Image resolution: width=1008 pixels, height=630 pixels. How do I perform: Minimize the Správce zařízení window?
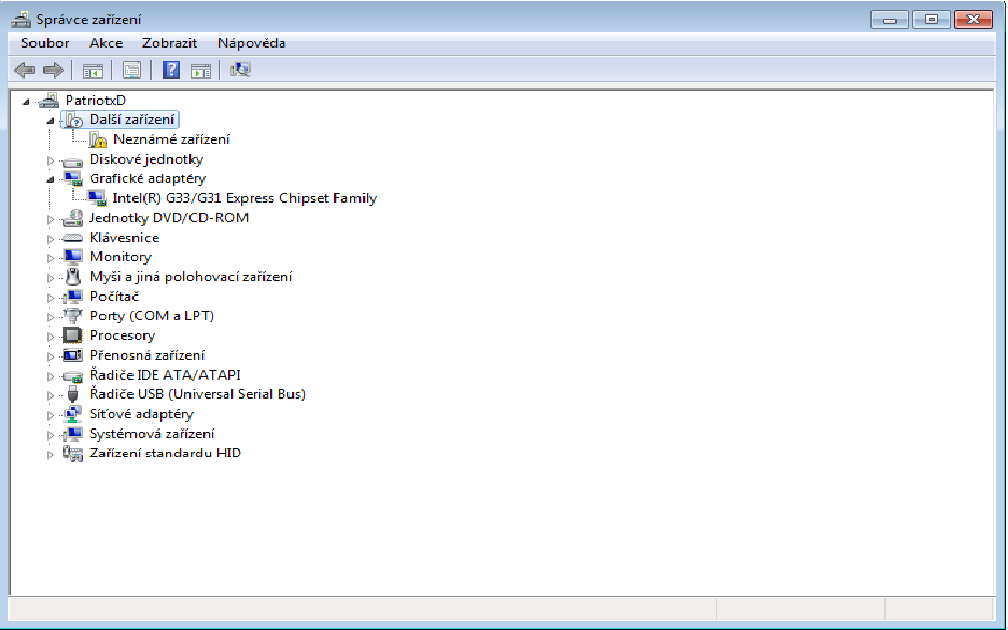[890, 19]
